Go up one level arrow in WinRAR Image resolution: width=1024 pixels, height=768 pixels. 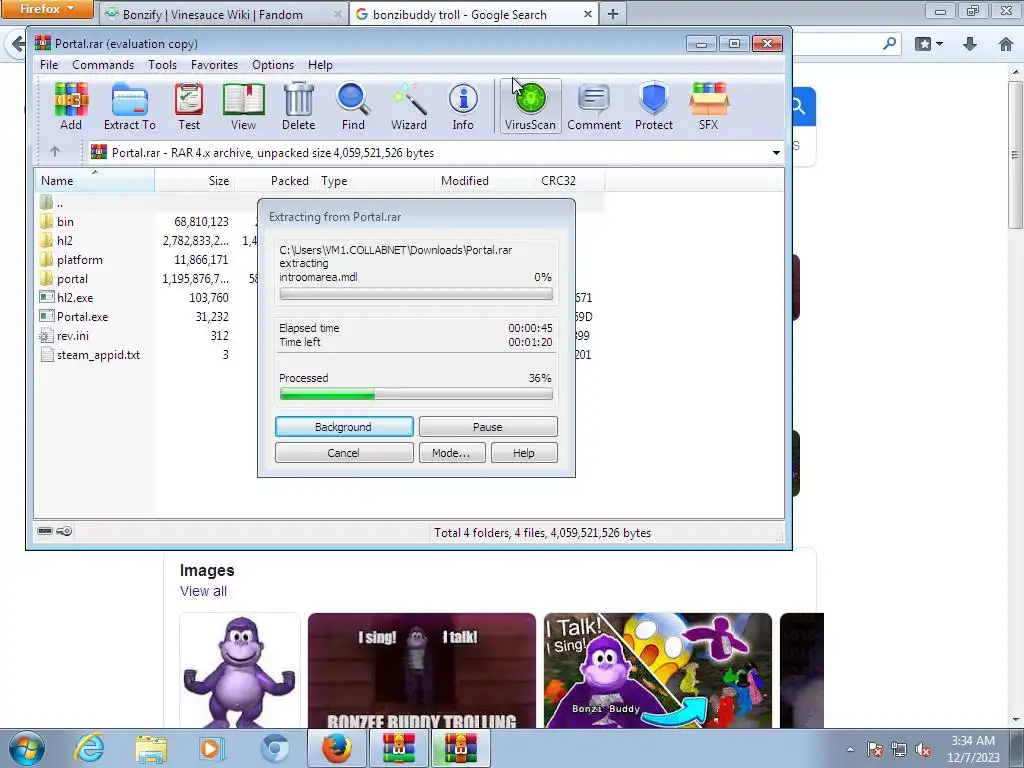tap(55, 152)
